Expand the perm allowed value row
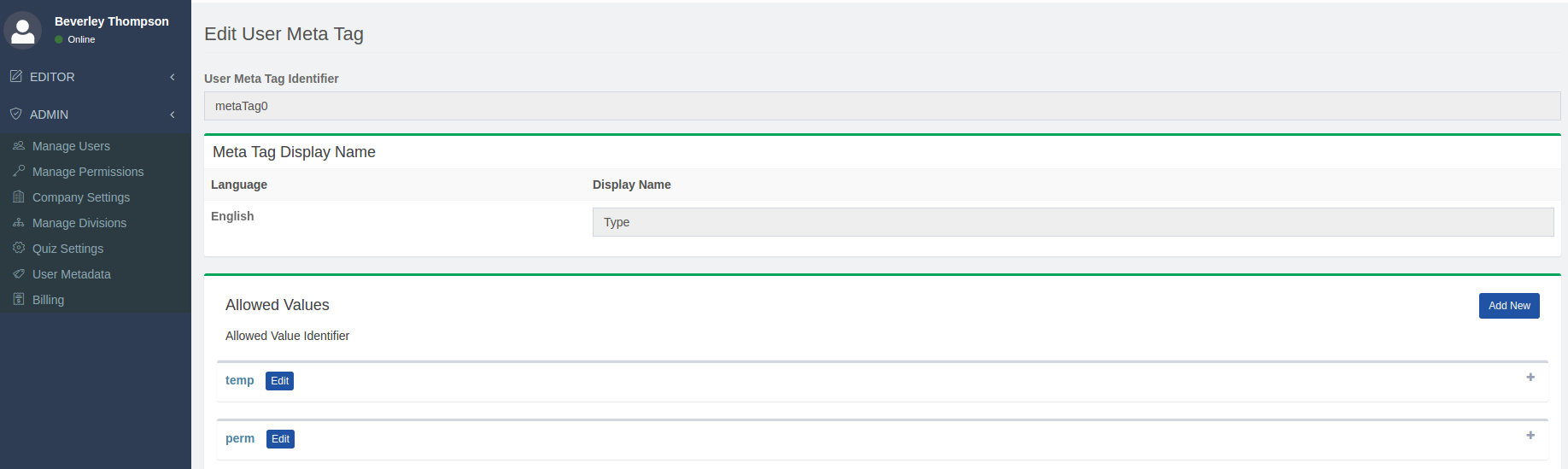This screenshot has width=1568, height=469. (1530, 436)
